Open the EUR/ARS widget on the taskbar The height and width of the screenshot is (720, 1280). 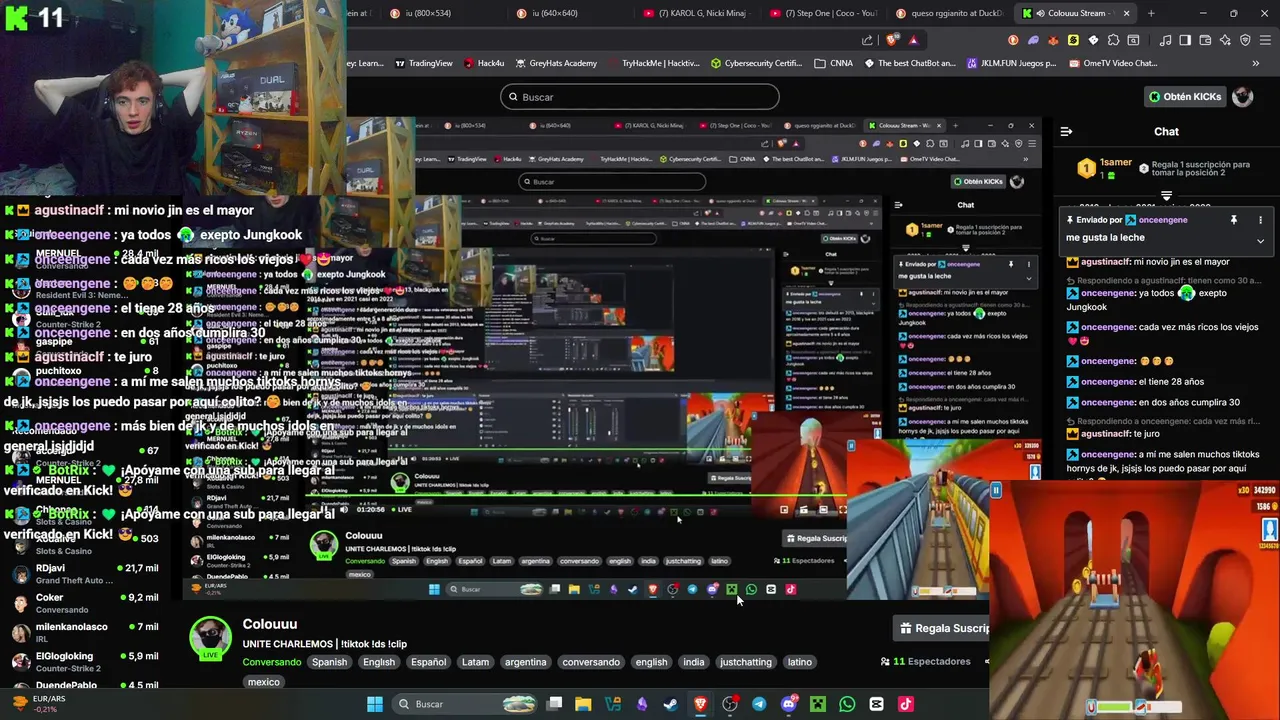[37, 703]
